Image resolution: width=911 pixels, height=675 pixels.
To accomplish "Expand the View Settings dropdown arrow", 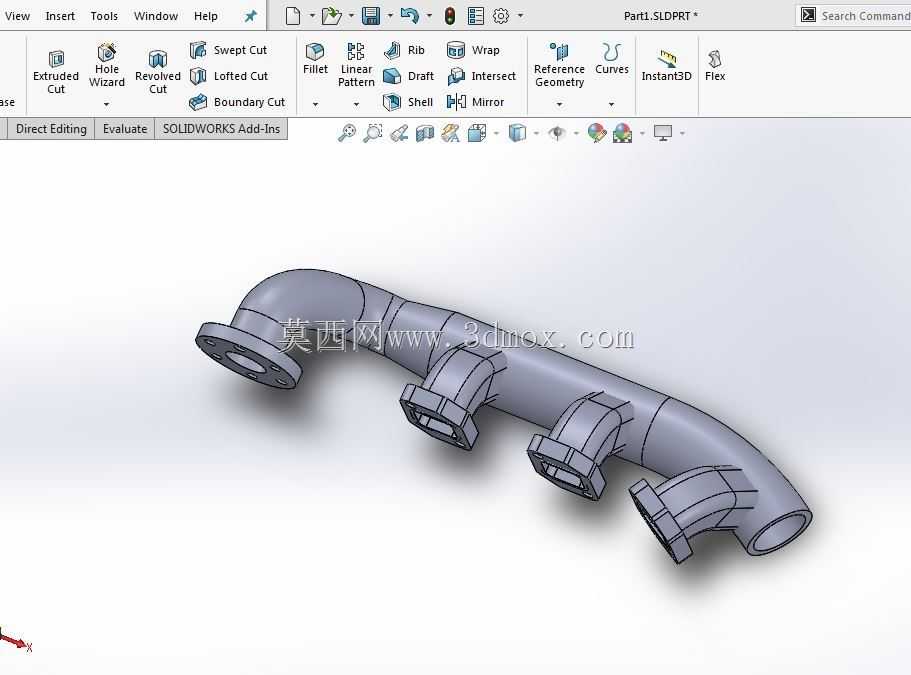I will [x=682, y=133].
